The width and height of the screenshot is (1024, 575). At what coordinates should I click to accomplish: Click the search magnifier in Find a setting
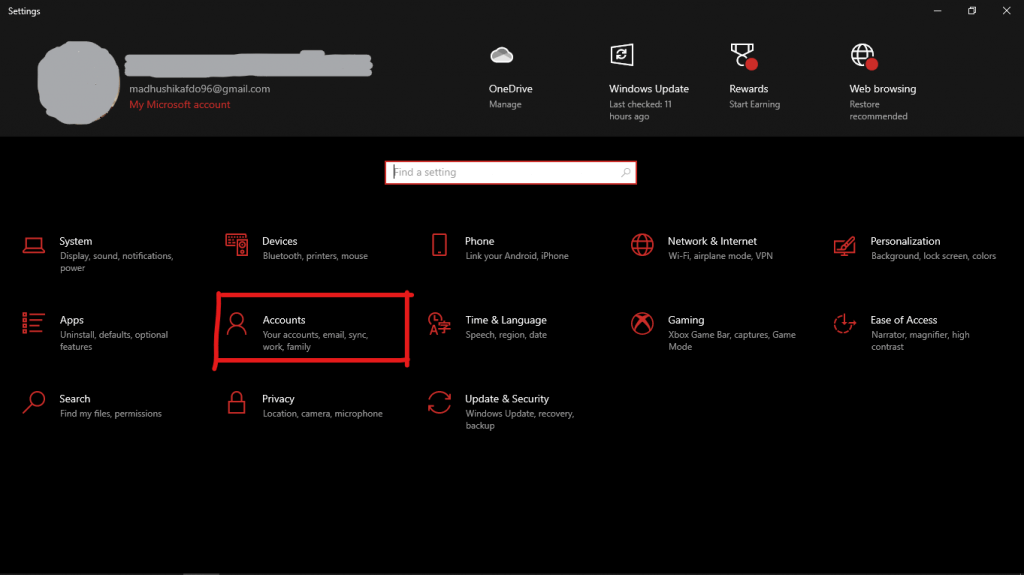(x=626, y=172)
